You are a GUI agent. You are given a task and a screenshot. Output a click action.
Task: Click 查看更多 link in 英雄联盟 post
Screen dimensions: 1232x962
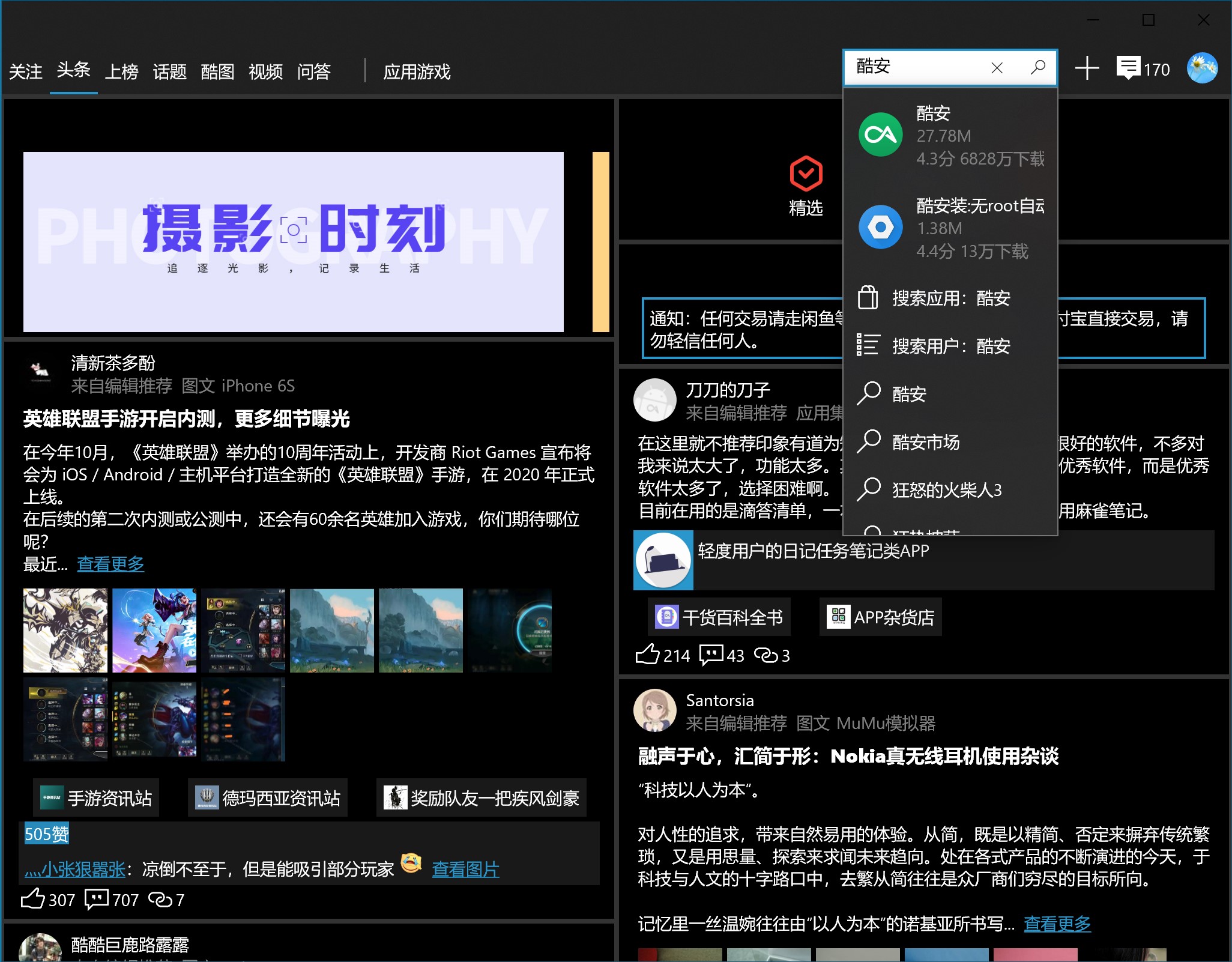point(110,564)
